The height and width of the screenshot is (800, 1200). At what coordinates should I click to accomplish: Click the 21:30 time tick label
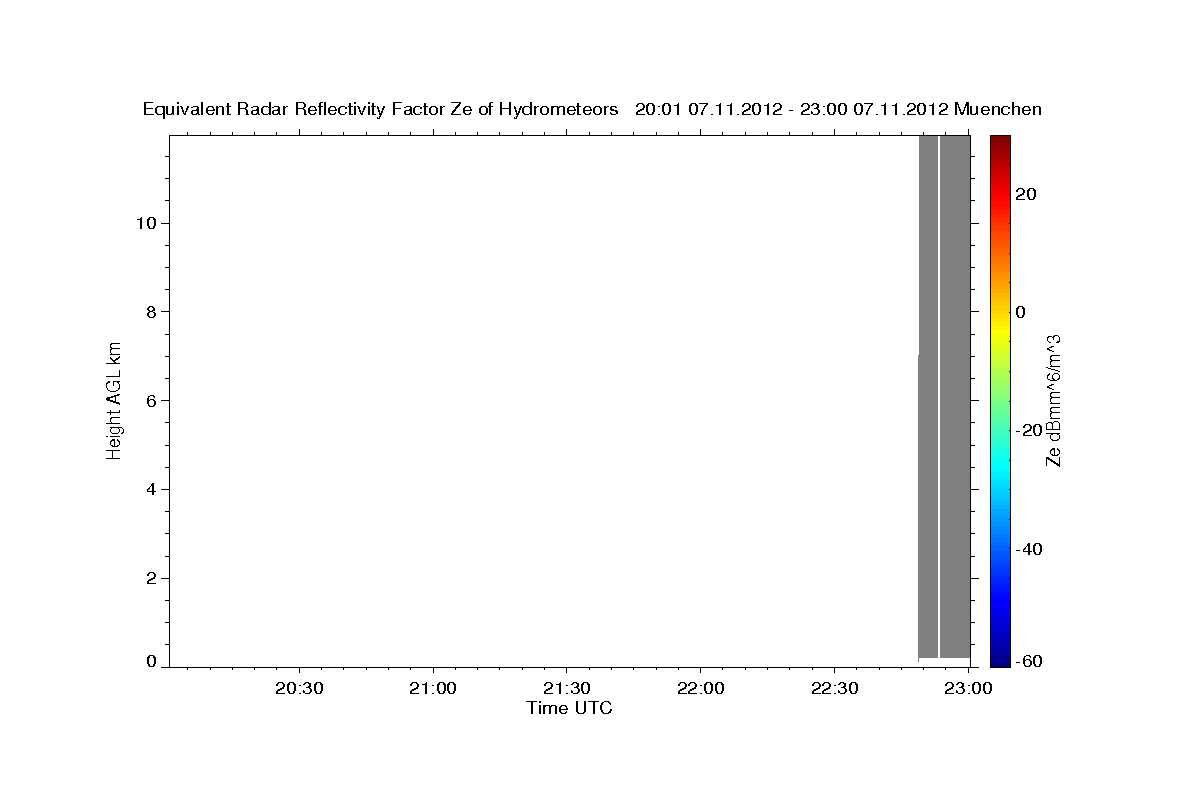point(567,689)
